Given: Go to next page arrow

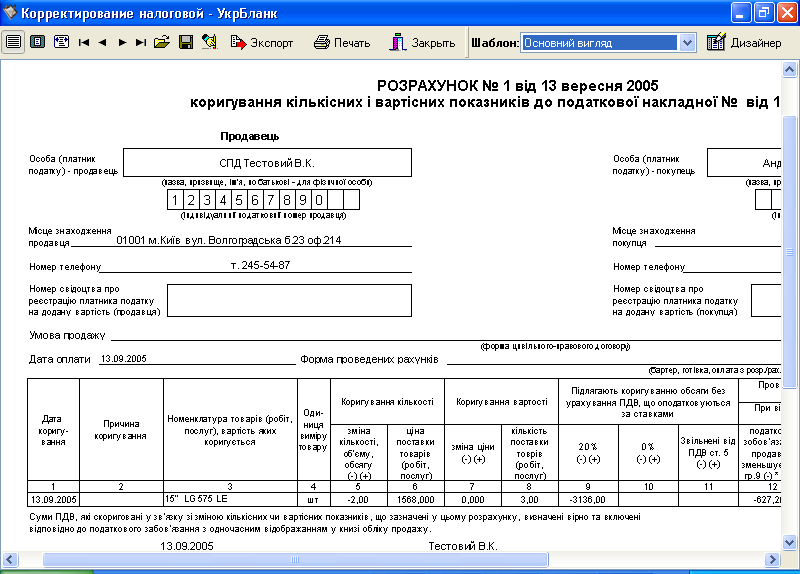Looking at the screenshot, I should click(122, 43).
